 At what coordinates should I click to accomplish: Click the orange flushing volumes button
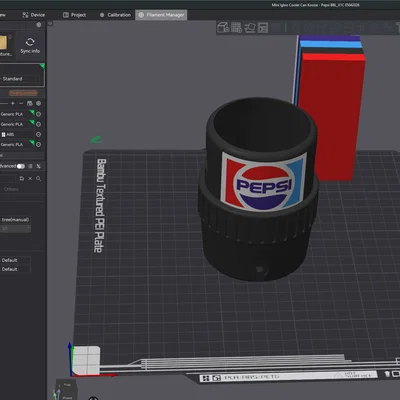(23, 93)
